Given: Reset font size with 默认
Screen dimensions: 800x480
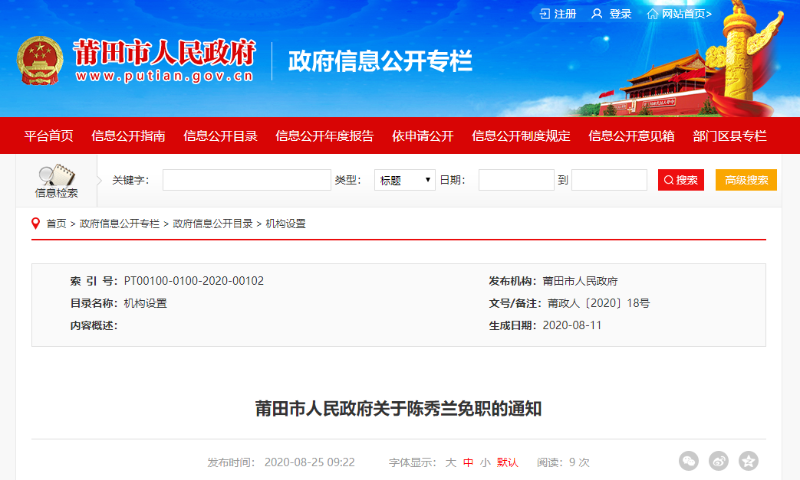Looking at the screenshot, I should coord(508,462).
